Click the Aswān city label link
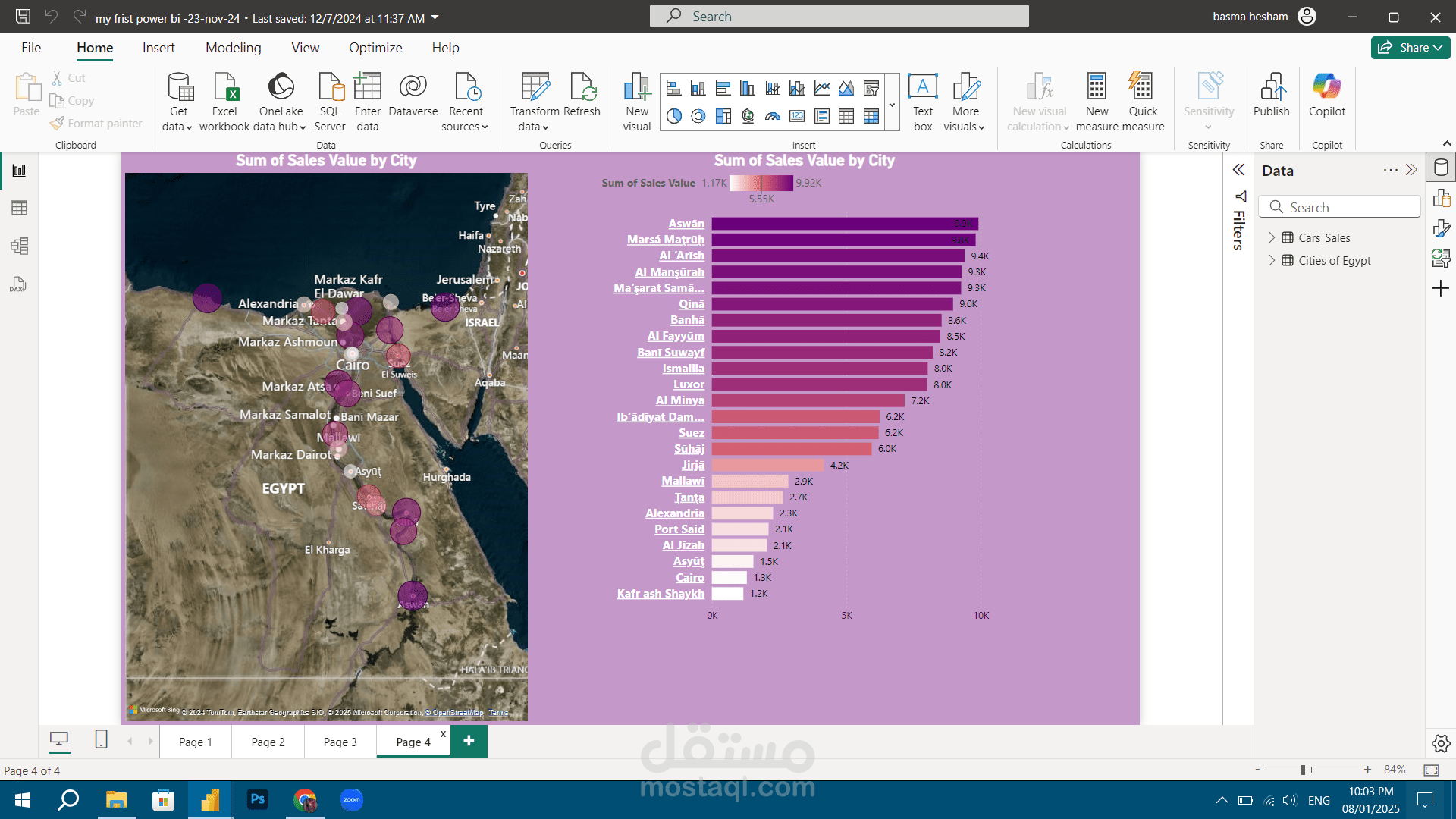 tap(686, 224)
